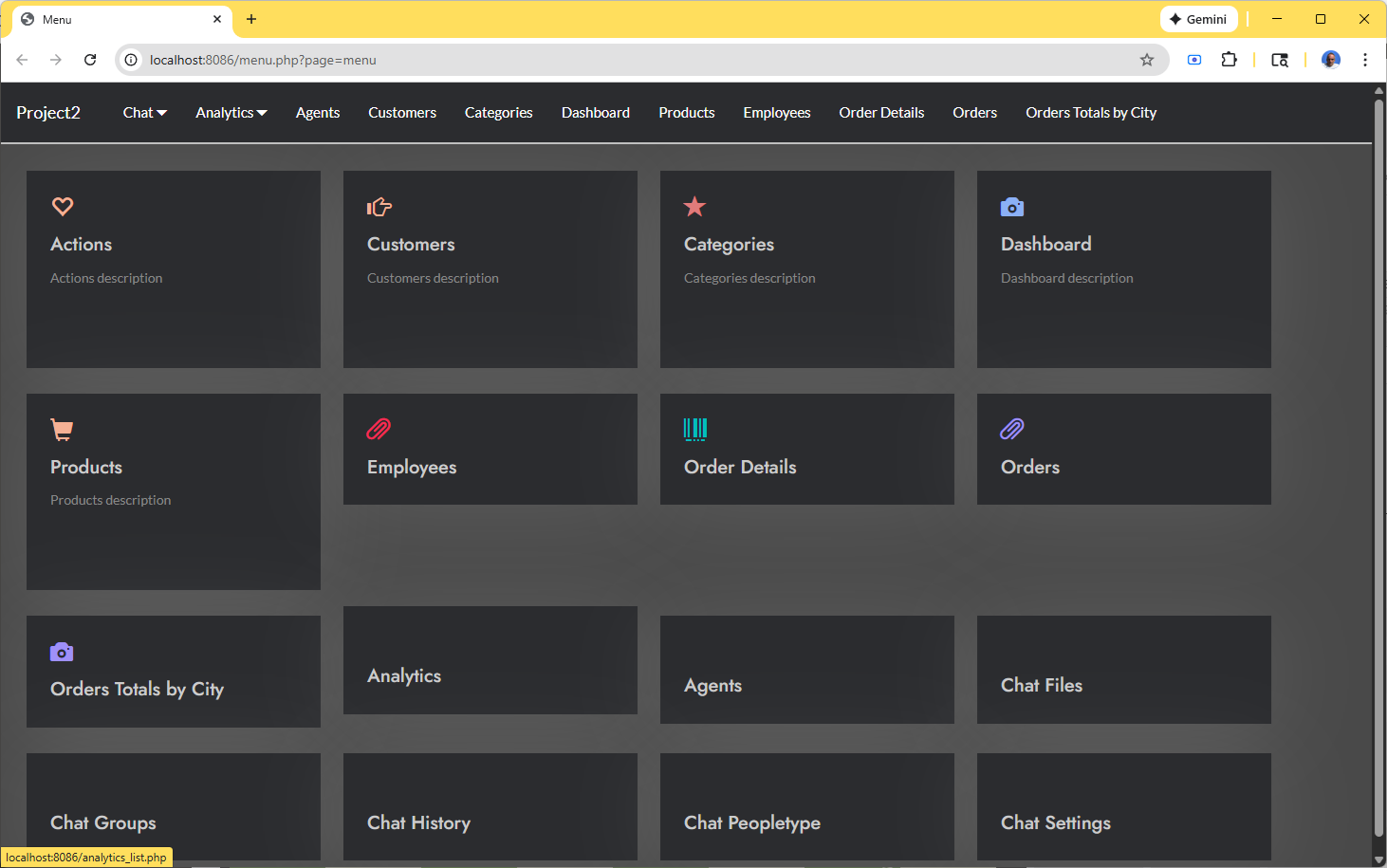Viewport: 1387px width, 868px height.
Task: Click the heart icon on Actions card
Action: [63, 207]
